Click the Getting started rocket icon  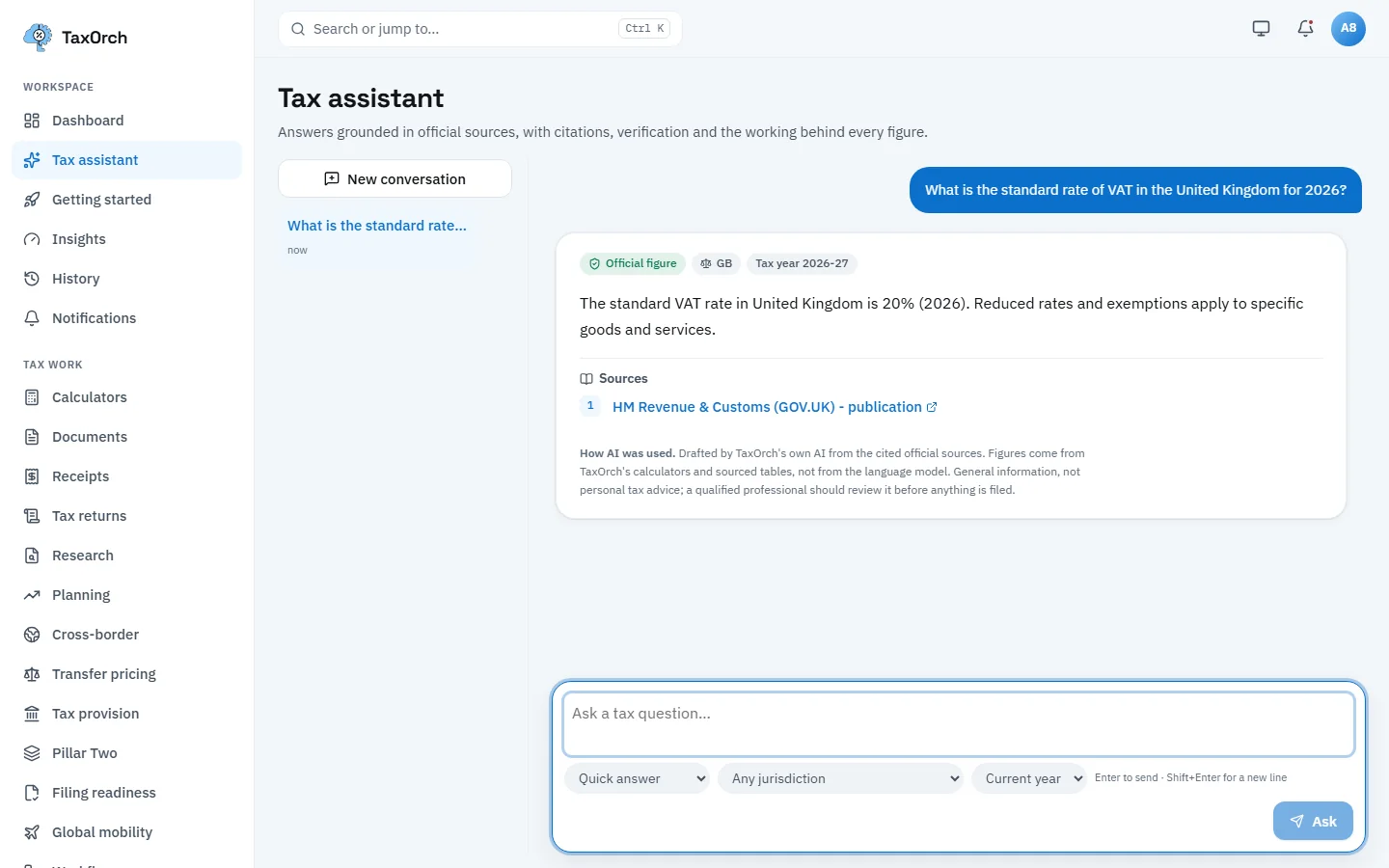point(32,200)
